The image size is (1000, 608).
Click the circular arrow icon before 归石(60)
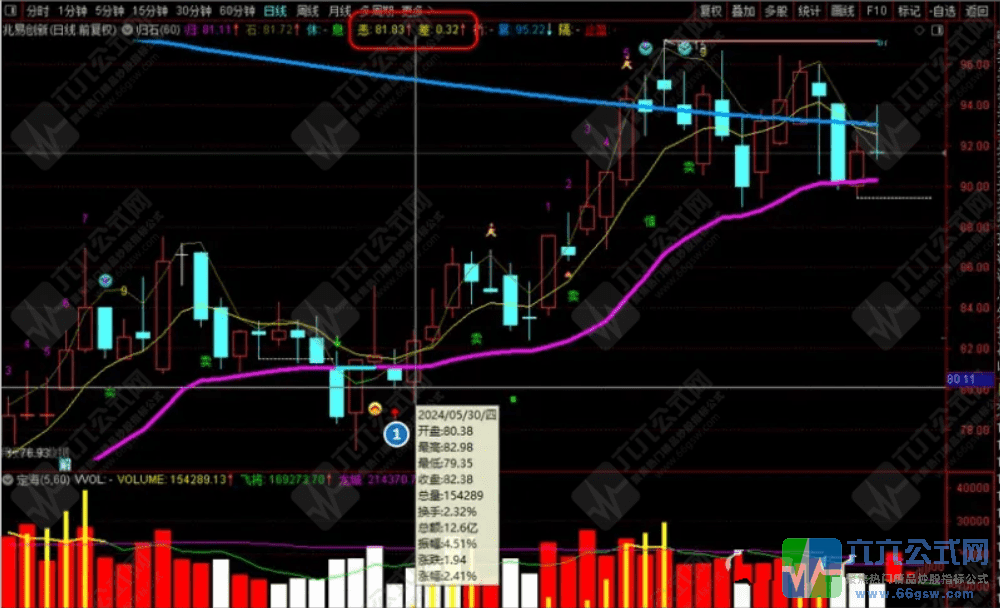tap(126, 30)
